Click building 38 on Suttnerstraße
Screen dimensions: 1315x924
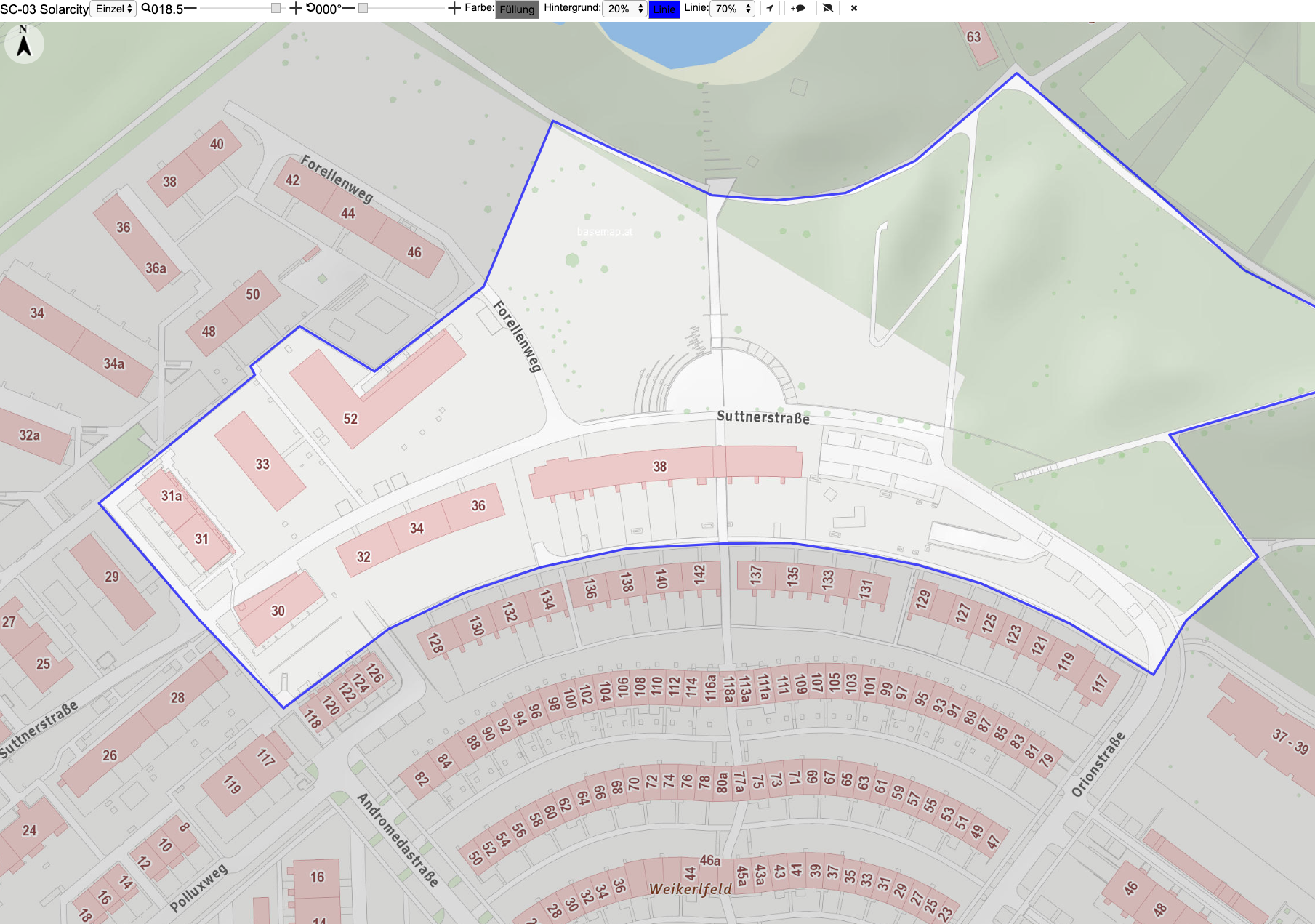coord(665,469)
